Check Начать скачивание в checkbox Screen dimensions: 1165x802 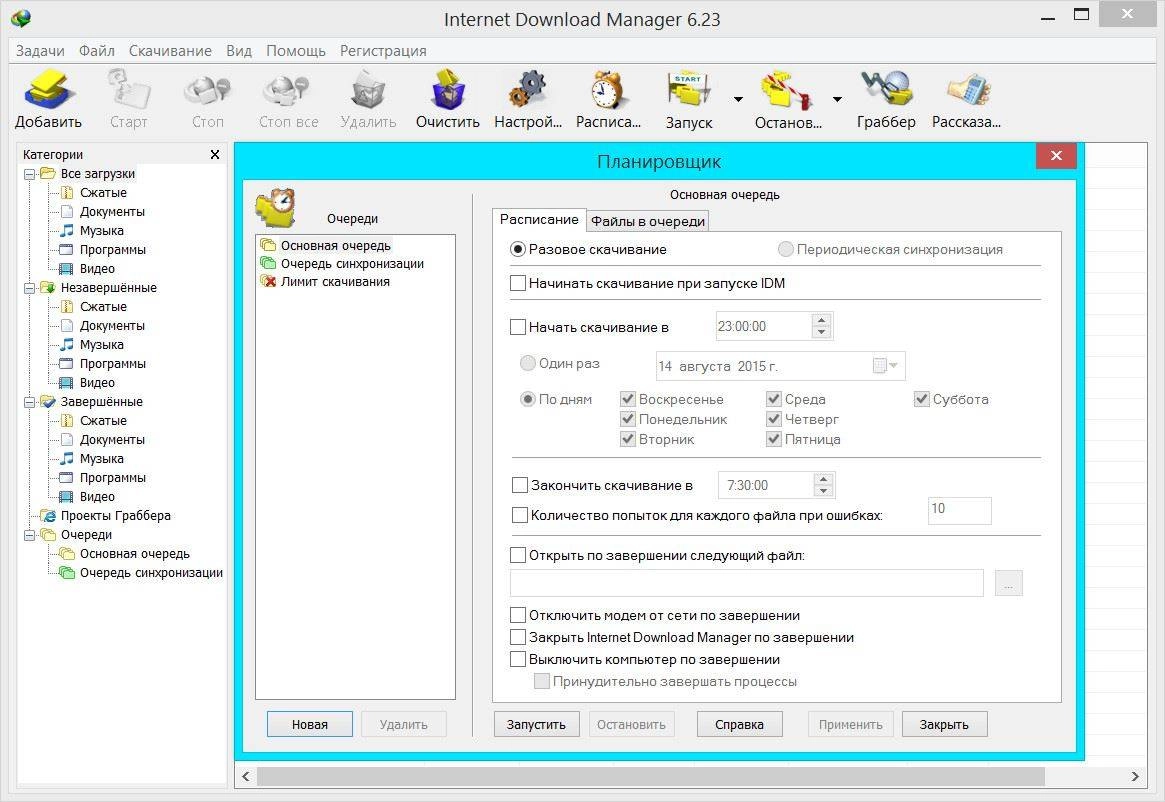point(518,326)
